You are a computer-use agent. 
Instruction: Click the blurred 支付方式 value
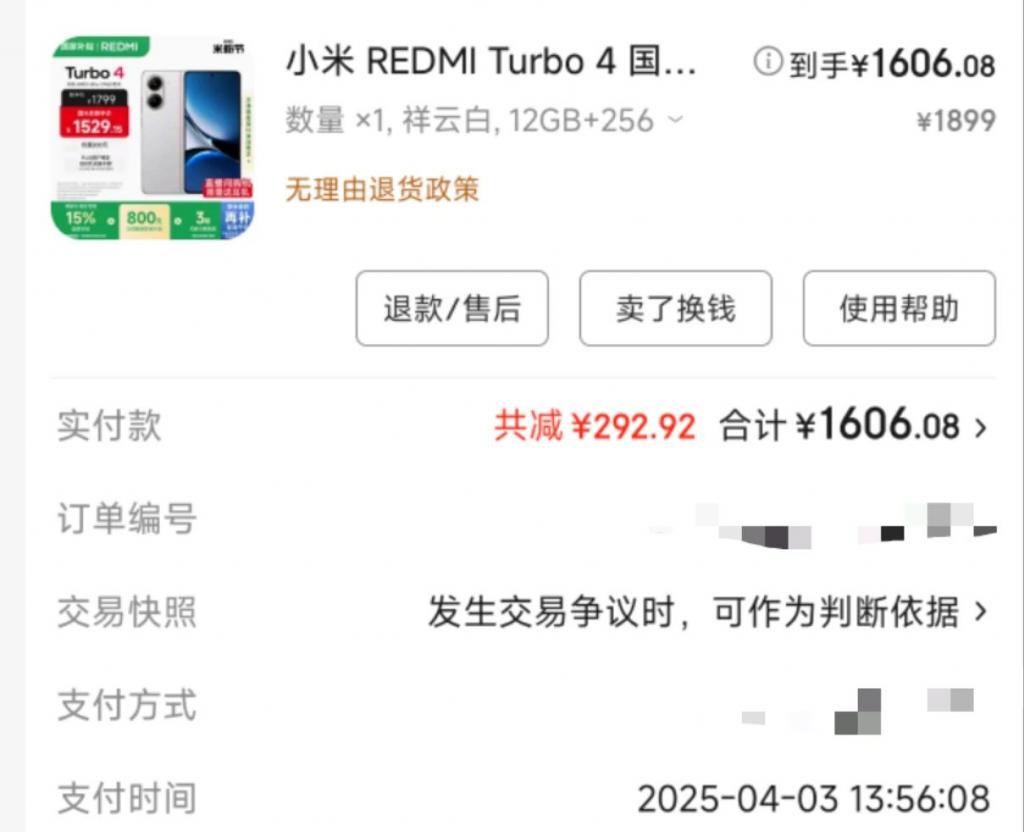click(x=857, y=710)
